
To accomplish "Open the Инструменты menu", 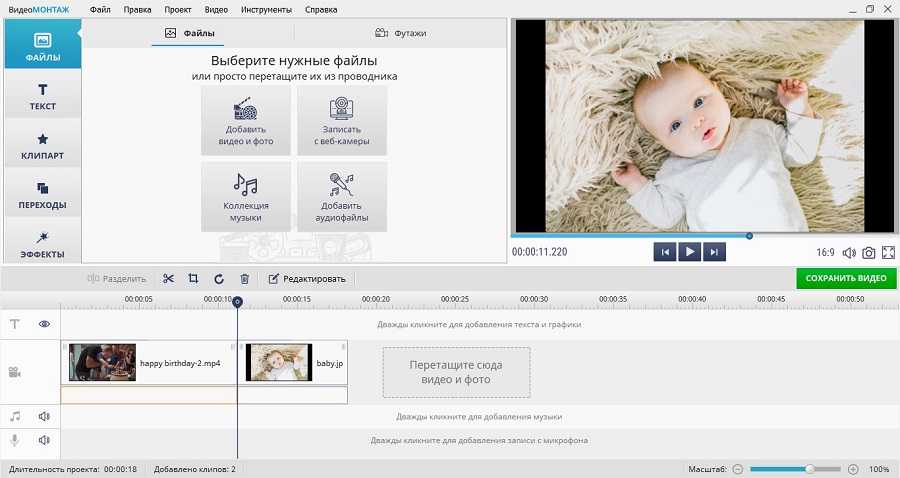I will pos(267,9).
